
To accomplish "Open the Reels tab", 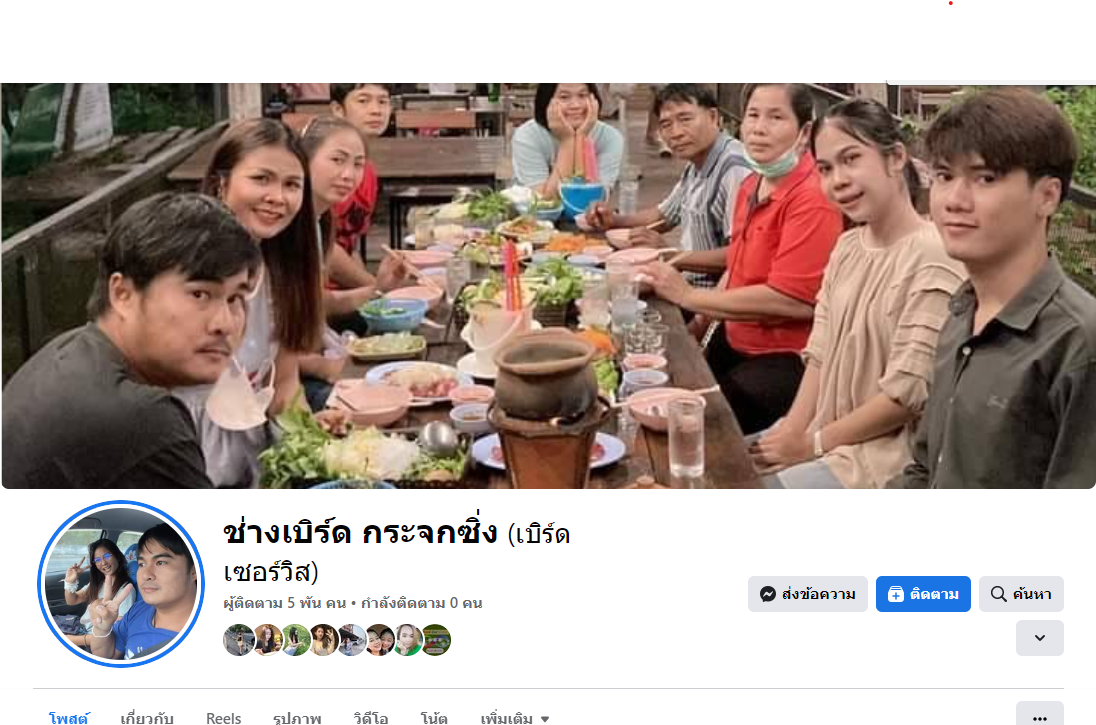I will click(x=224, y=718).
